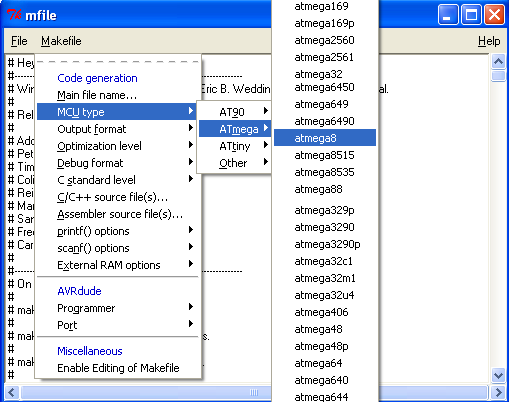The width and height of the screenshot is (509, 402).
Task: Select atmega8515 MCU
Action: tap(325, 155)
